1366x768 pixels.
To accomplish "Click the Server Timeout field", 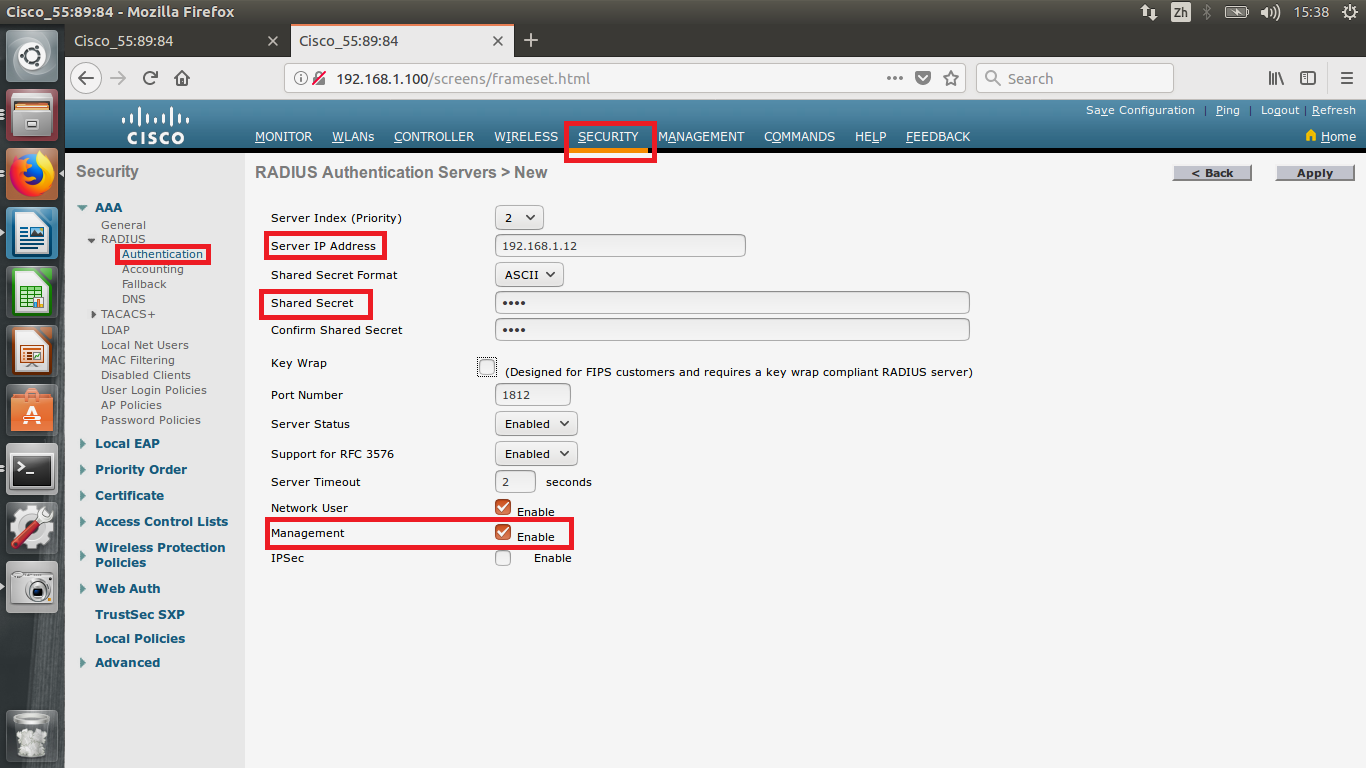I will [x=515, y=482].
